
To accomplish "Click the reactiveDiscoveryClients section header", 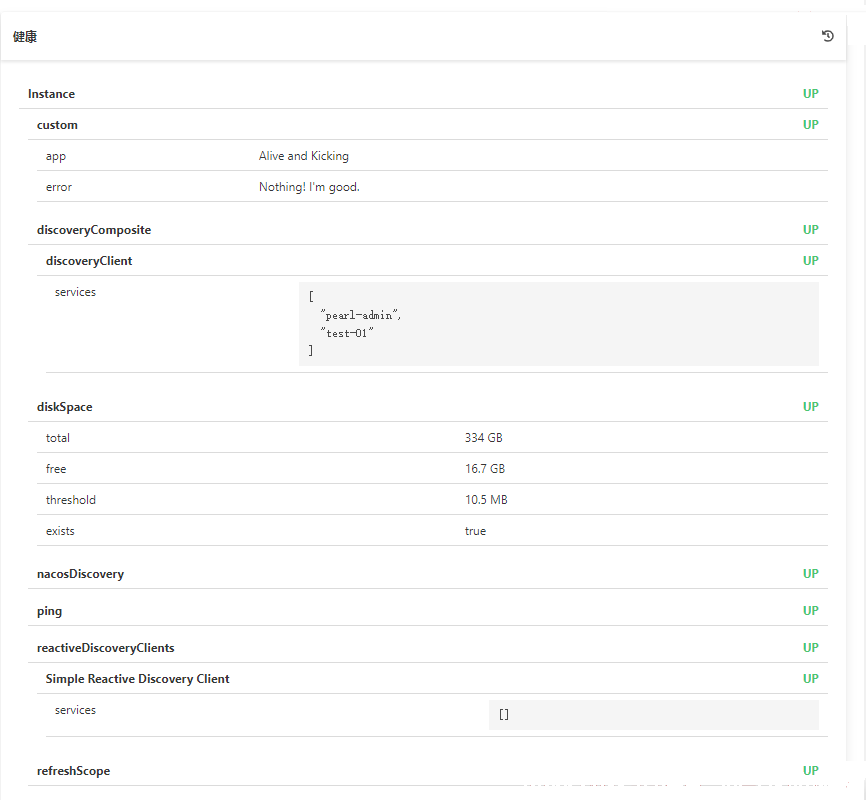I will pyautogui.click(x=428, y=648).
